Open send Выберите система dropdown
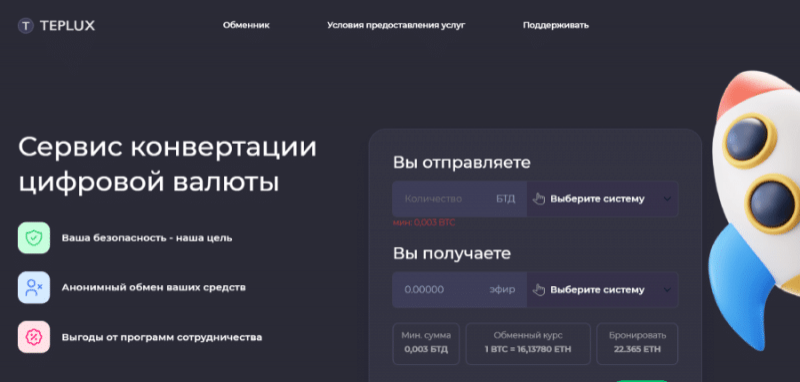Viewport: 800px width, 382px height. click(x=603, y=199)
